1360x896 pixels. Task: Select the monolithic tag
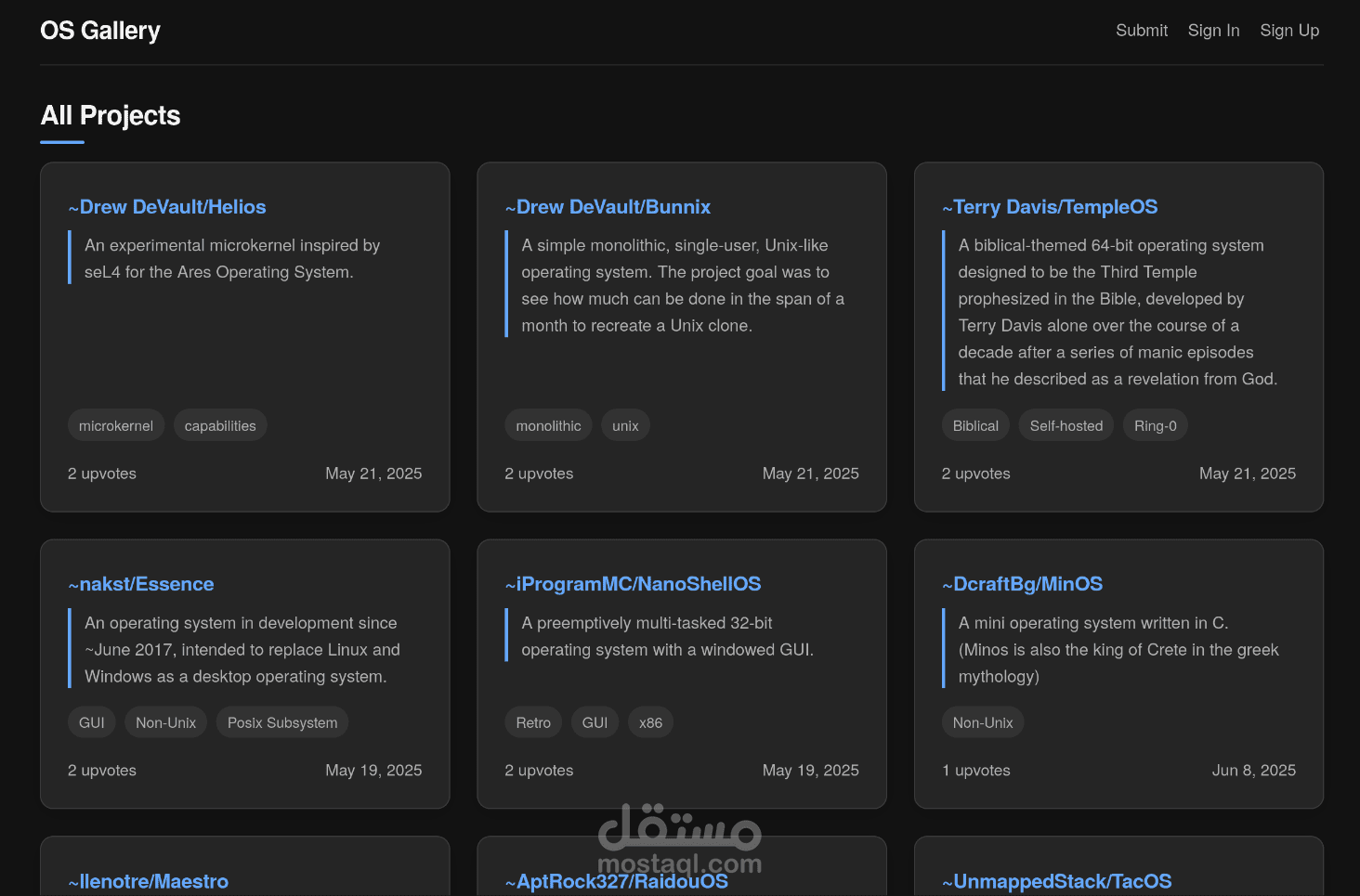click(548, 425)
